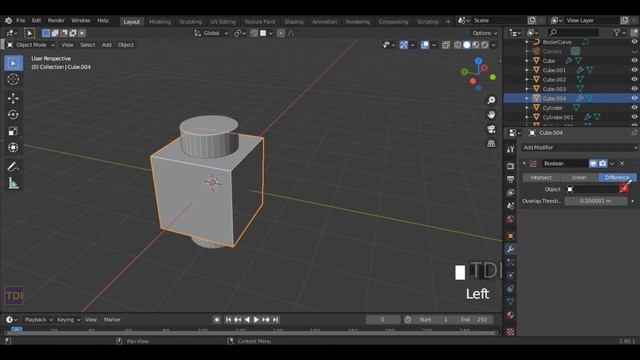Open the Keying dropdown in timeline
Viewport: 640px width, 360px height.
(x=68, y=320)
